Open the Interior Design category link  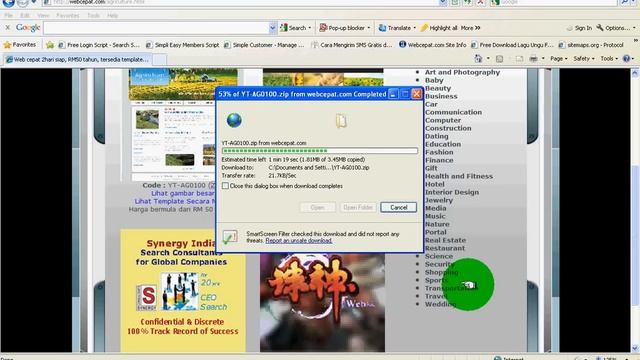click(452, 192)
